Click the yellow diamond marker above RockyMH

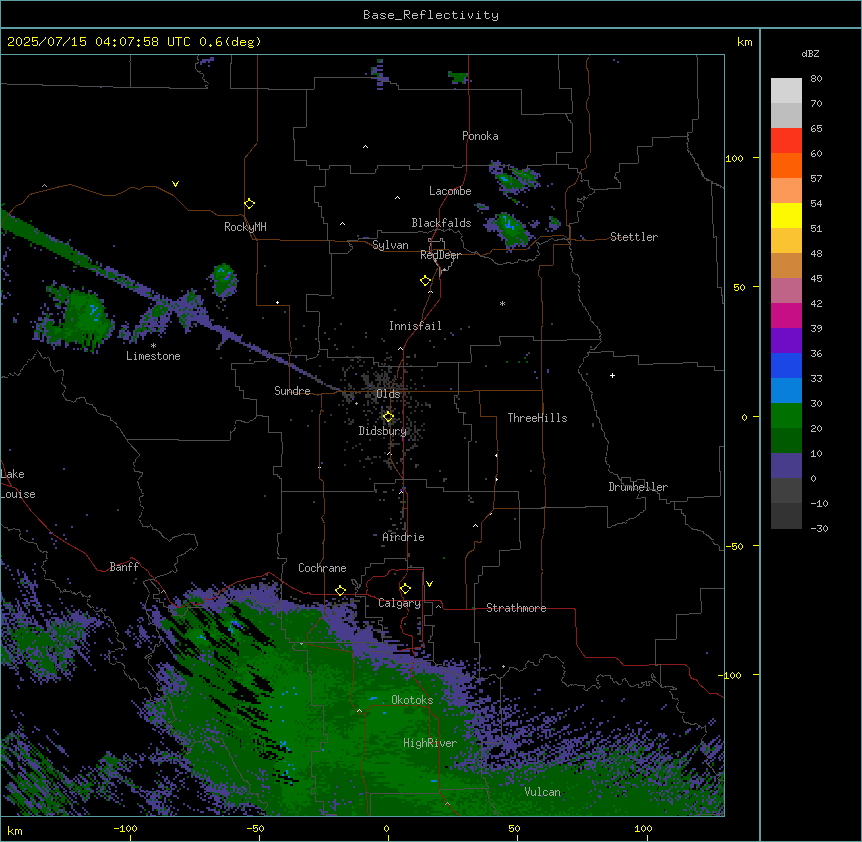coord(249,204)
